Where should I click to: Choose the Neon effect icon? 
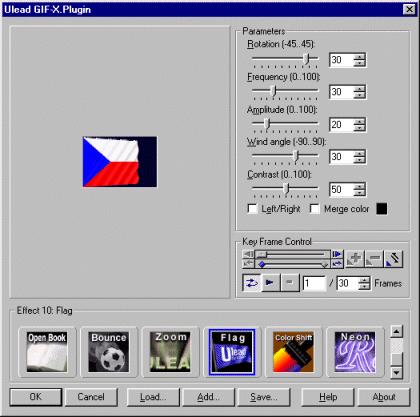355,352
